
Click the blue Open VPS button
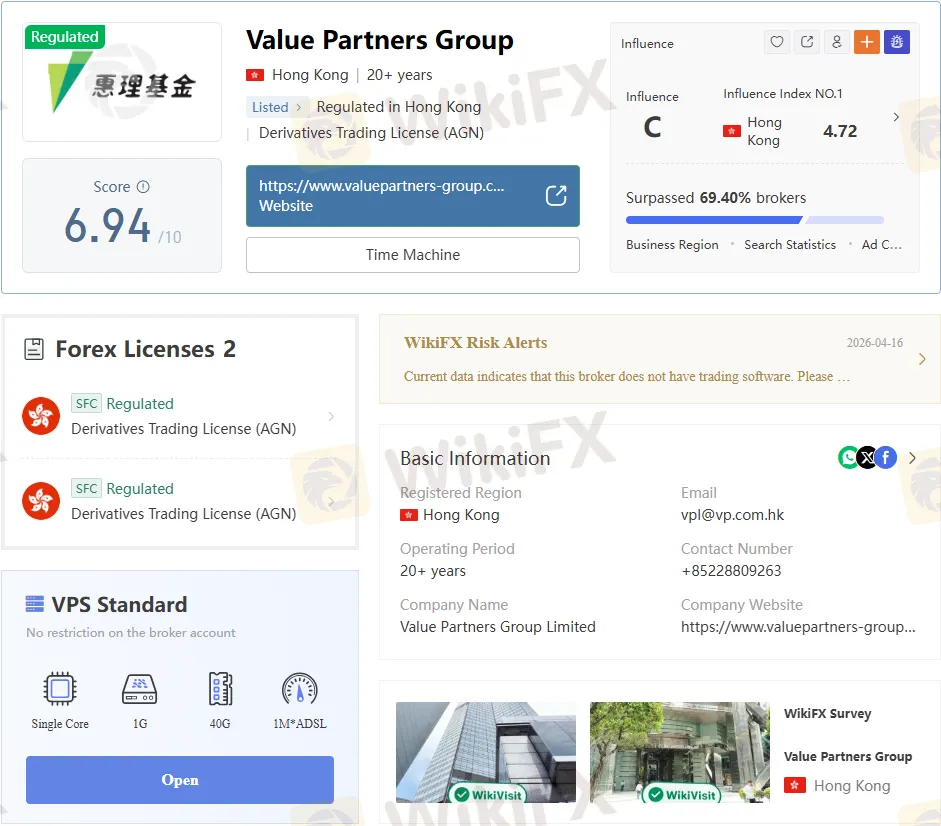pos(180,780)
